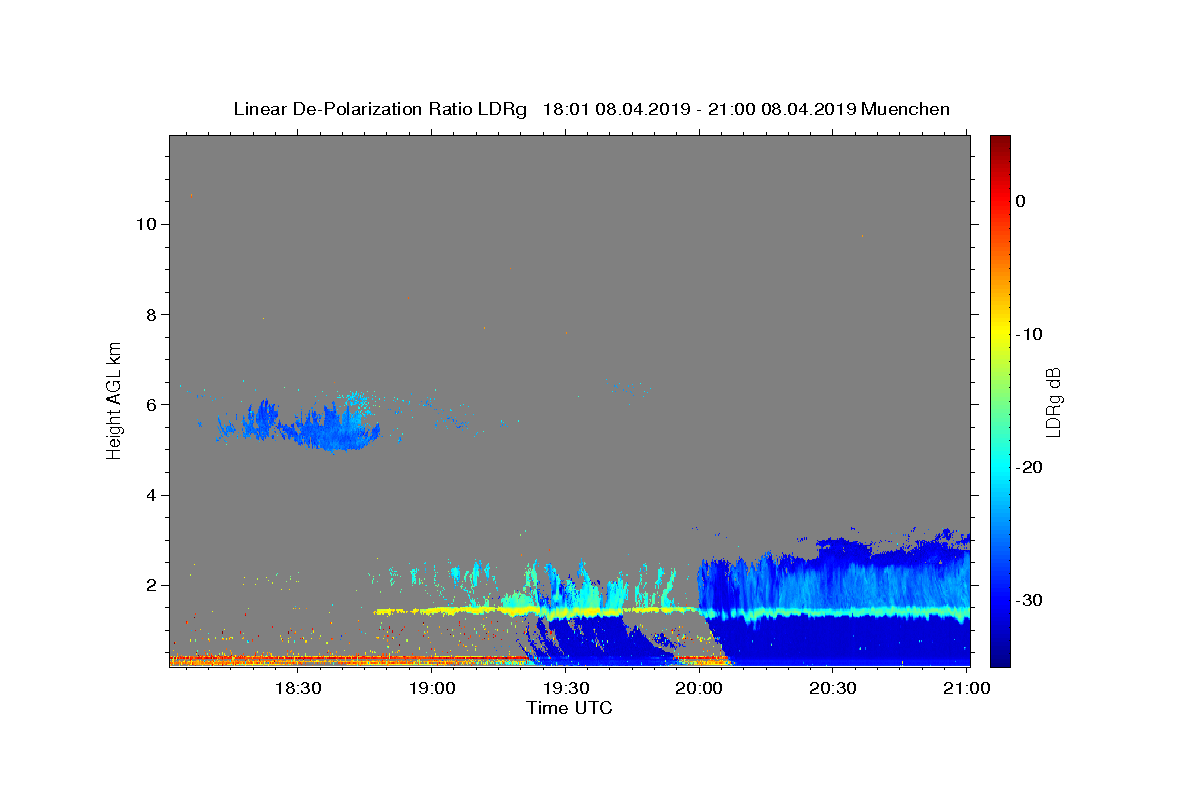The width and height of the screenshot is (1200, 800).
Task: Click the dark blue bottom of colorbar
Action: [1000, 655]
